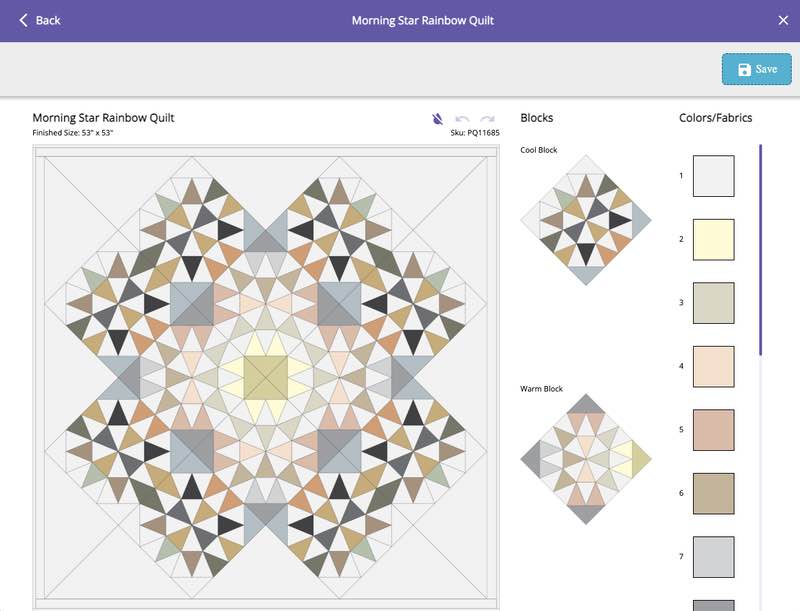Choose fabric swatch 3 (light sage)
This screenshot has width=800, height=611.
point(713,303)
